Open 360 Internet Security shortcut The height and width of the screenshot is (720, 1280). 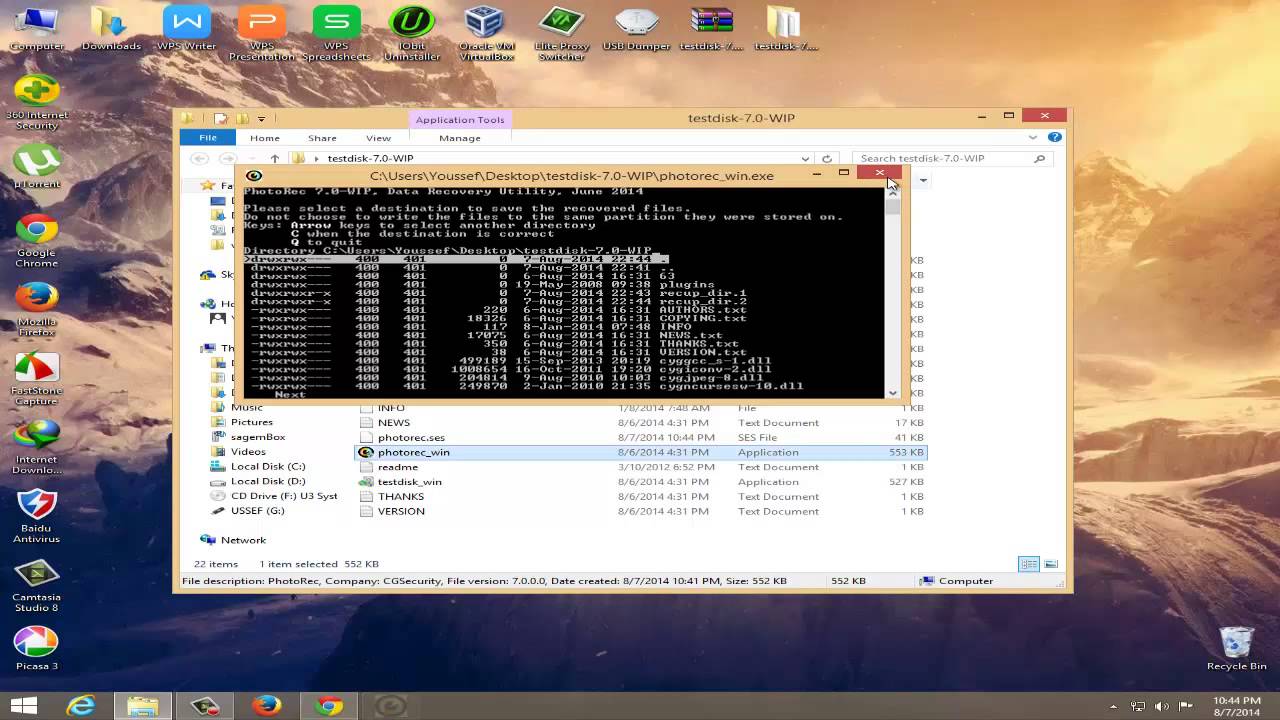[x=37, y=102]
